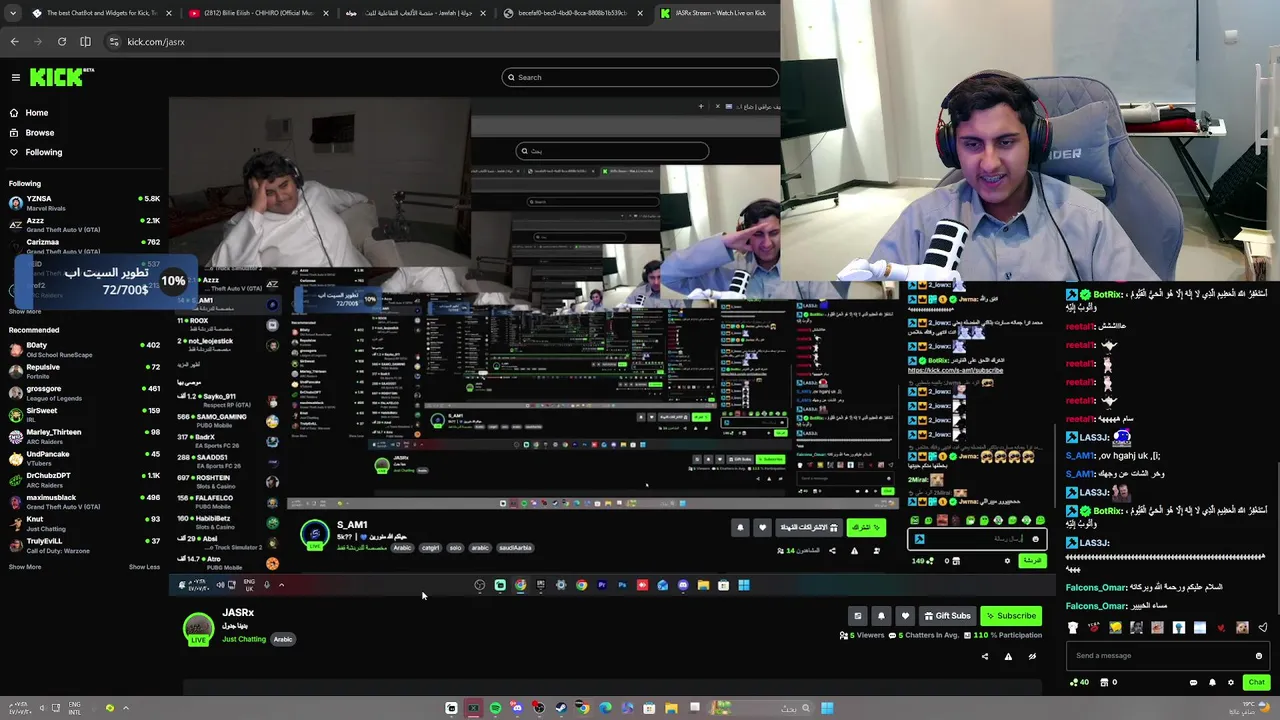The image size is (1280, 720).
Task: Open Microsoft Edge from Windows taskbar
Action: pyautogui.click(x=605, y=708)
